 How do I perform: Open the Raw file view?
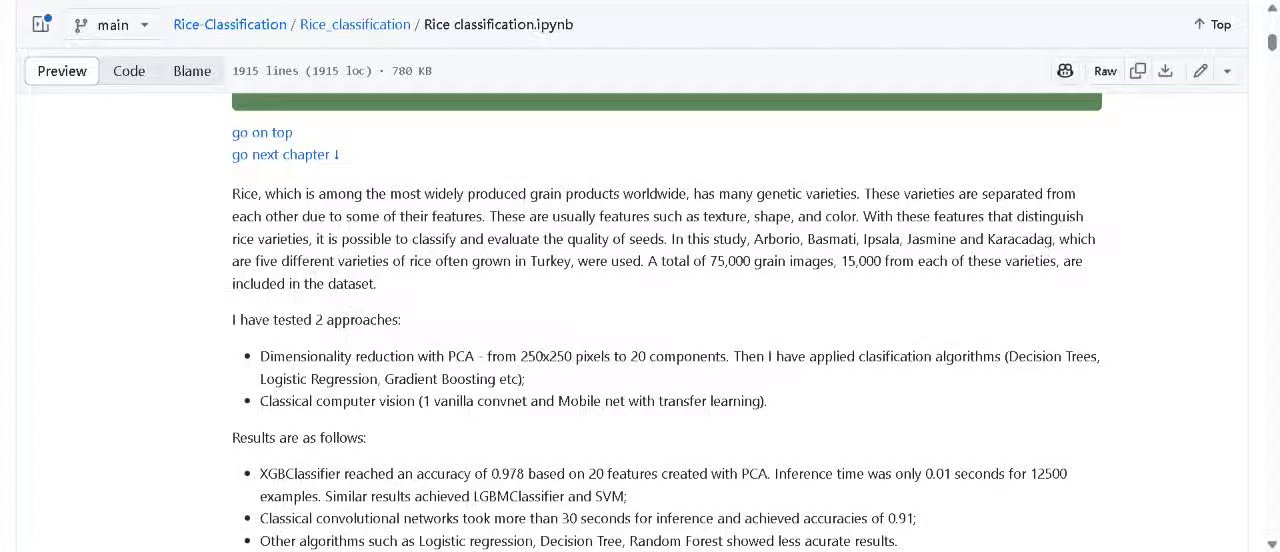pos(1105,71)
